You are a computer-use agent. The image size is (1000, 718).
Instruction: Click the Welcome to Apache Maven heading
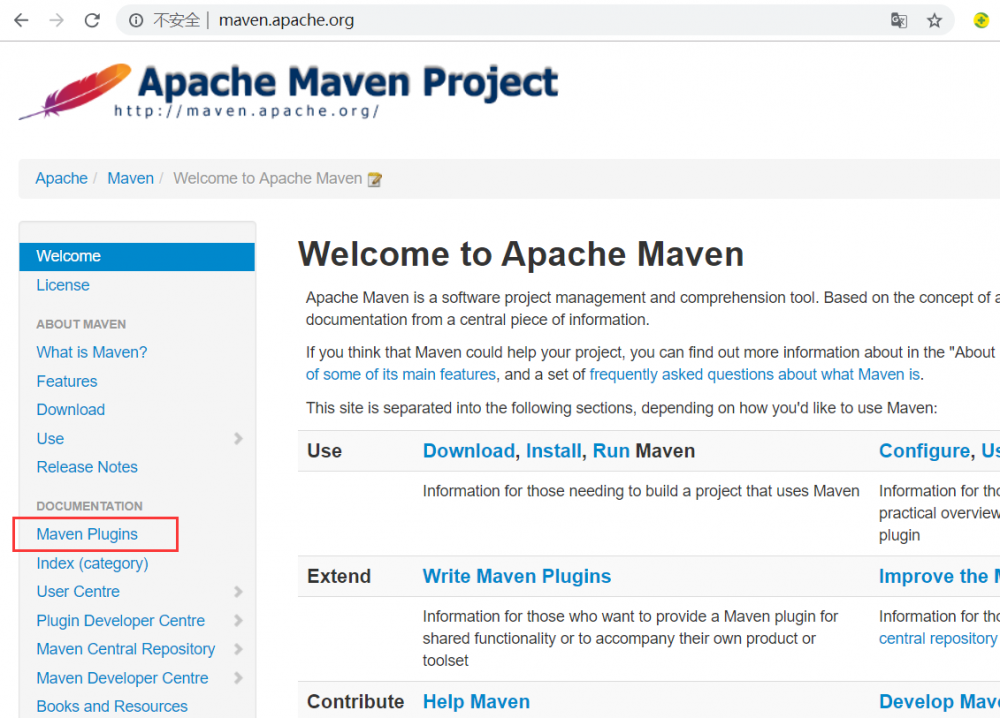click(x=520, y=254)
